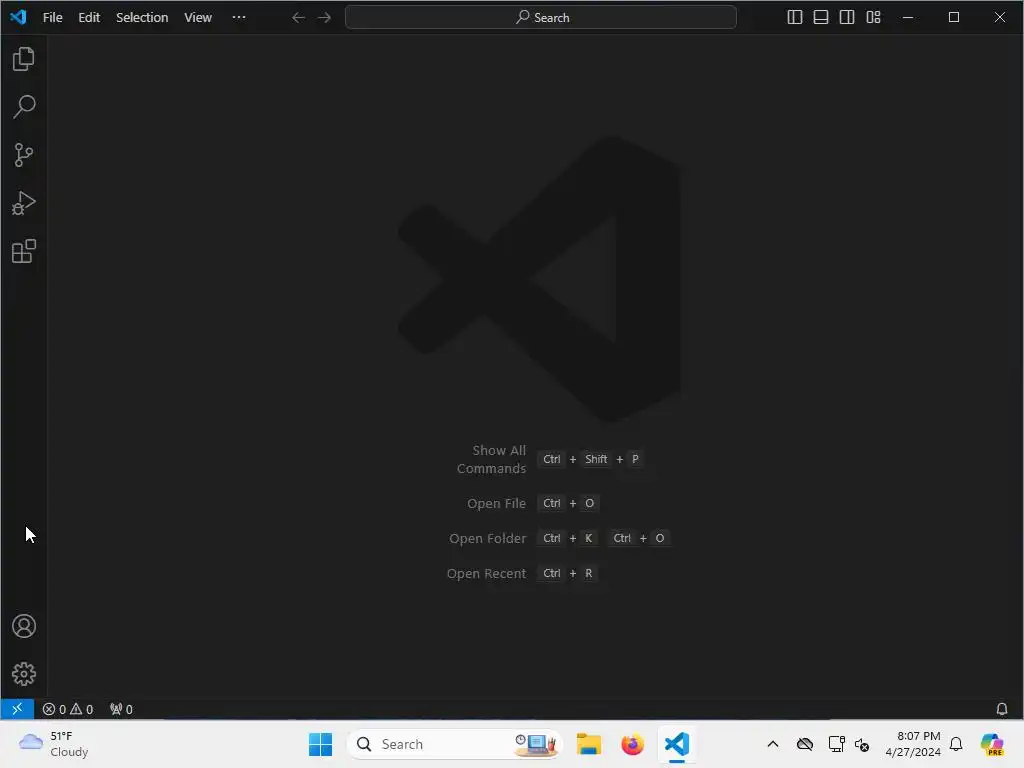Toggle the secondary side bar layout icon
Viewport: 1024px width, 768px height.
coord(846,18)
